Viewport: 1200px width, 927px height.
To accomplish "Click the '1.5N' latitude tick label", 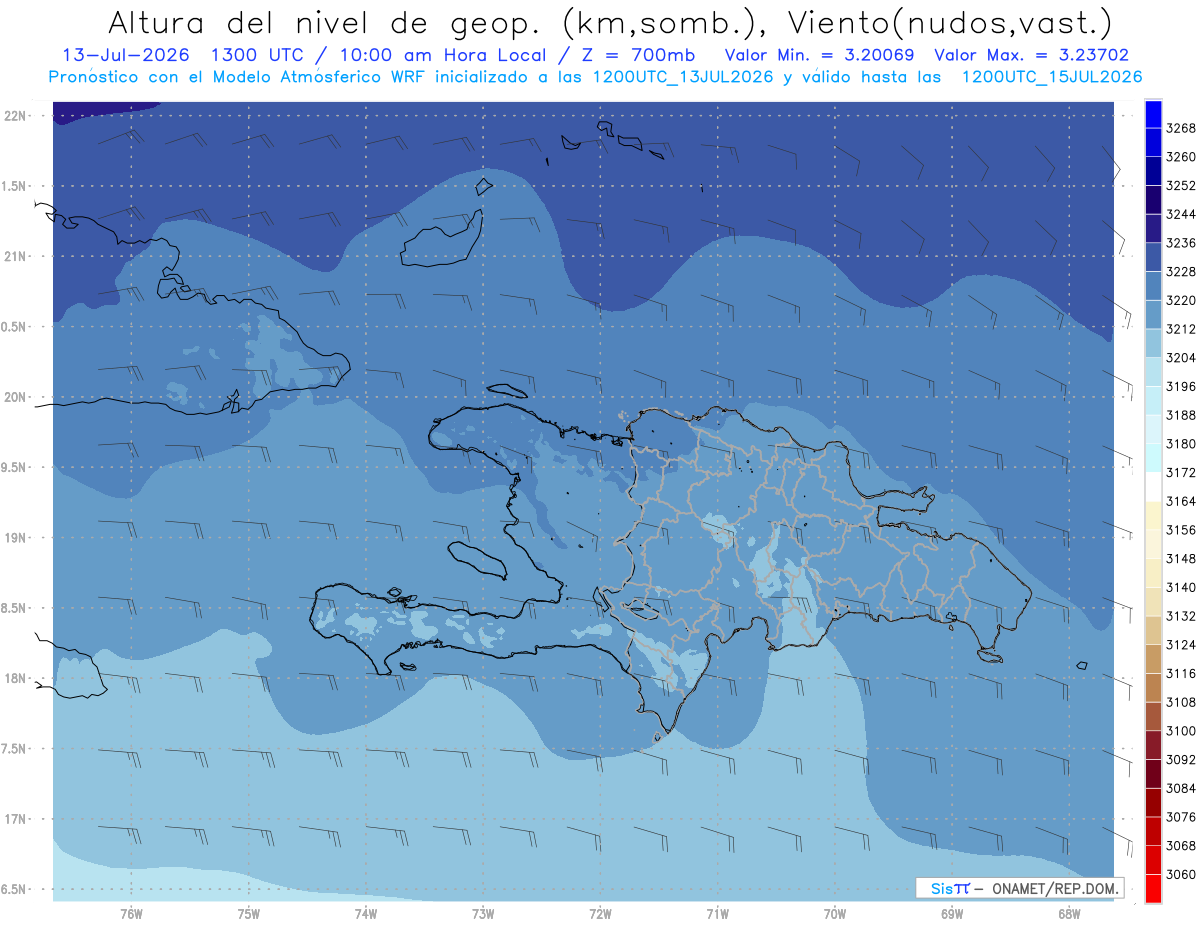I will (13, 186).
